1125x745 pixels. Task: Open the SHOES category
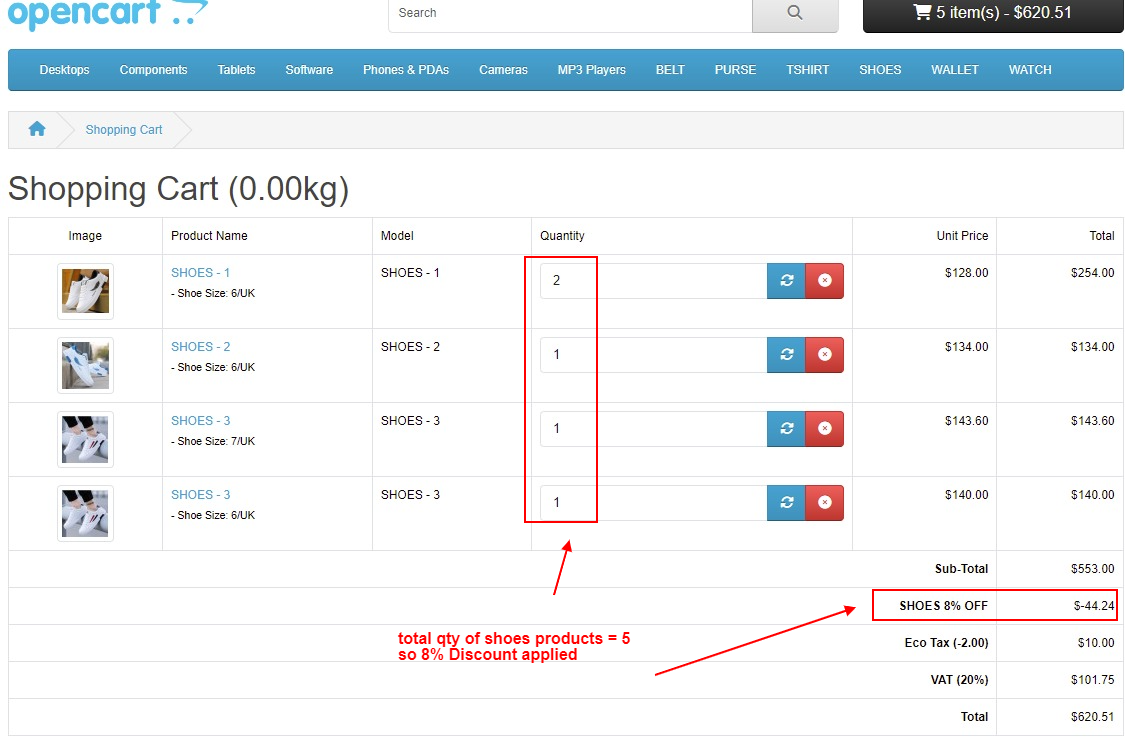click(880, 70)
